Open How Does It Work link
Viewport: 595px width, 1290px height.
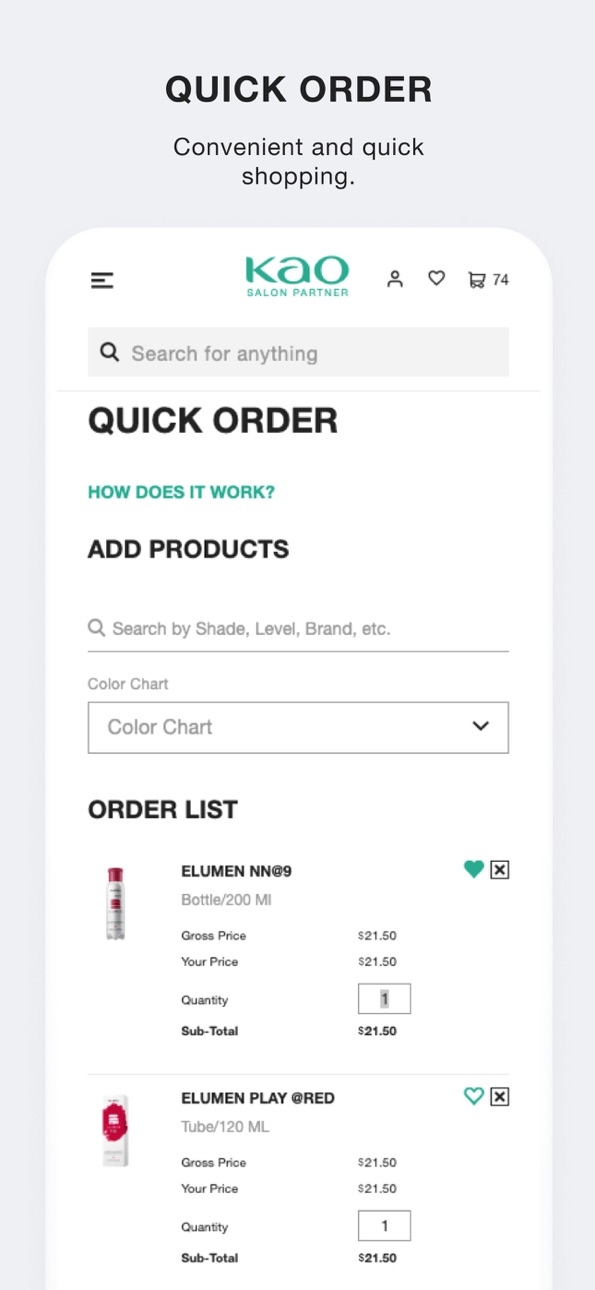[181, 492]
